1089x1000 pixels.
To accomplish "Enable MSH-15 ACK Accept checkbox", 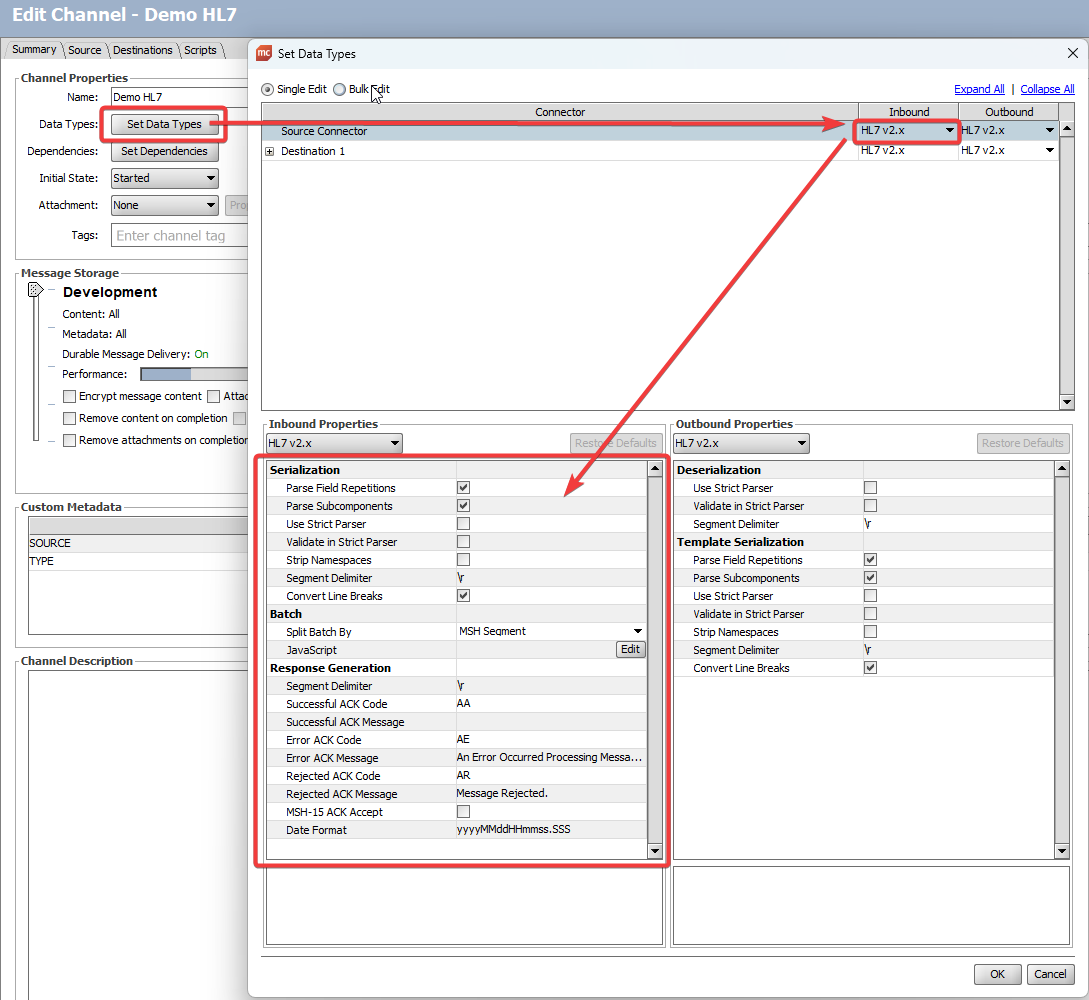I will click(x=463, y=812).
